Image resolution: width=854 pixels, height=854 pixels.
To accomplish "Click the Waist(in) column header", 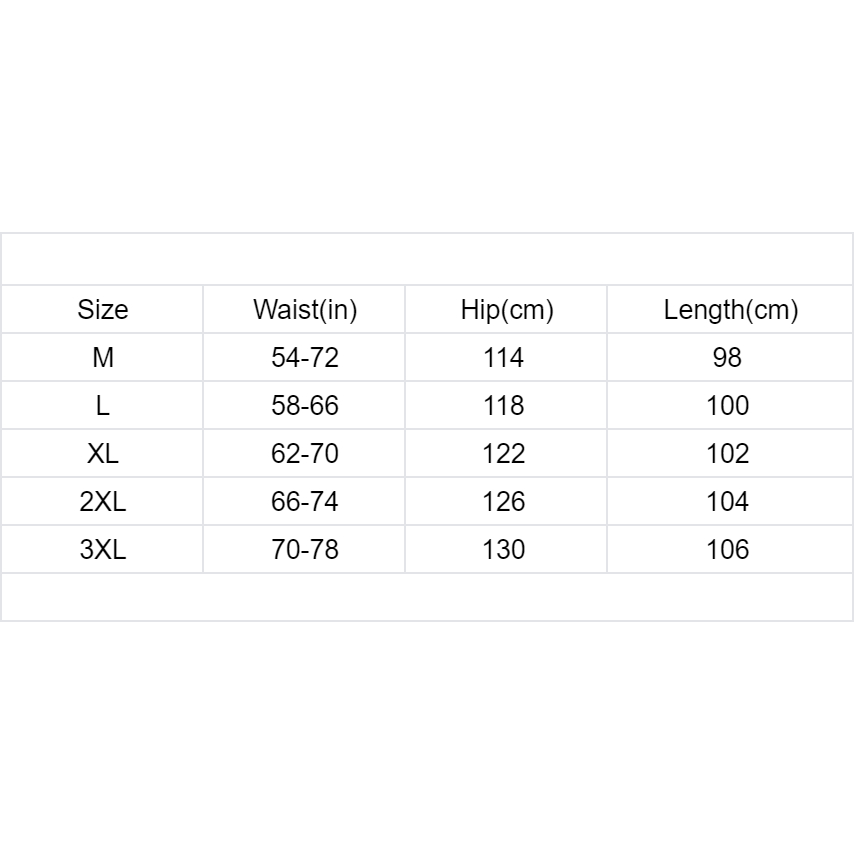I will 305,310.
